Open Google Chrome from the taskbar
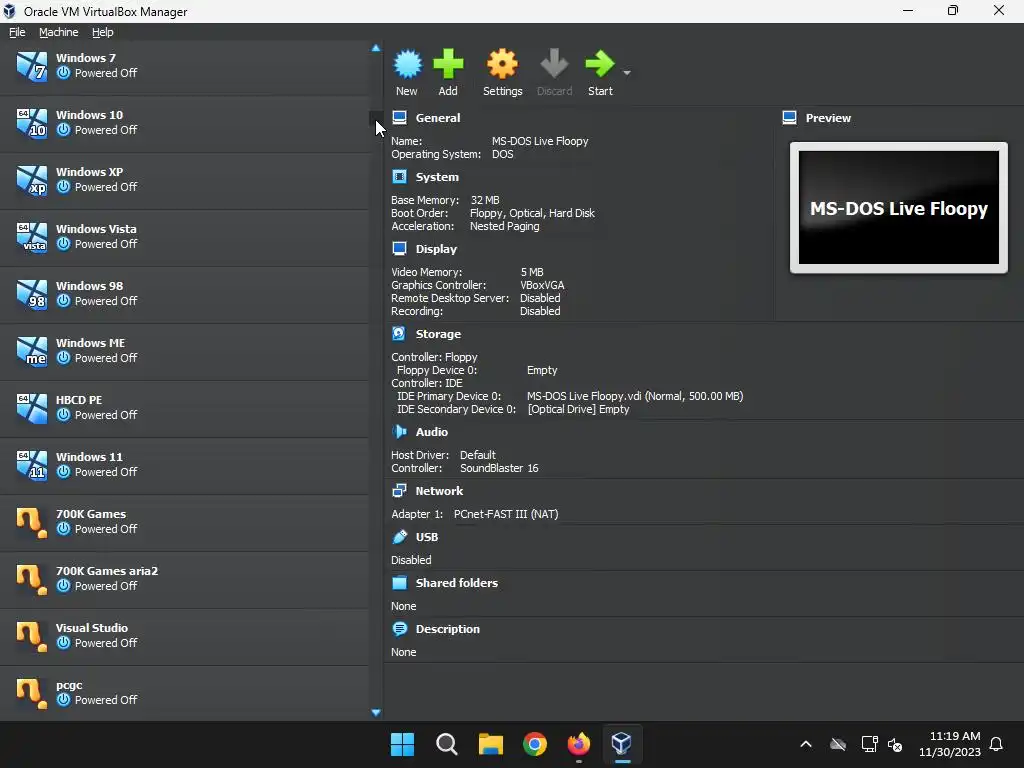 (535, 744)
